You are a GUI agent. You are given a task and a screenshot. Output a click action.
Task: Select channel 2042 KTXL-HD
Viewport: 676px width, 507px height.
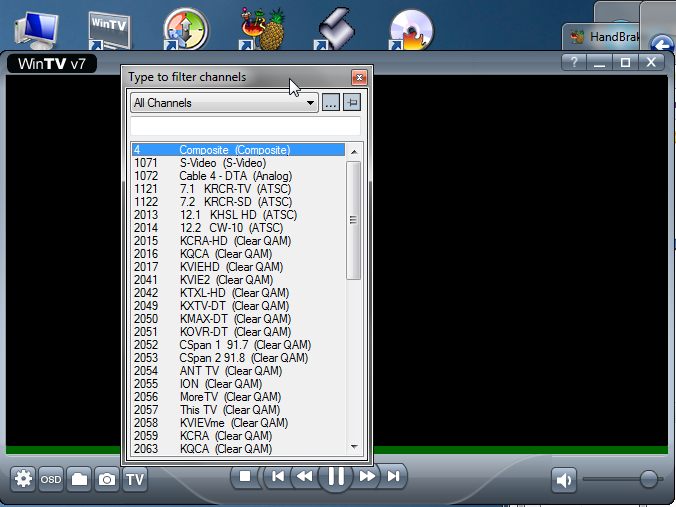point(238,293)
